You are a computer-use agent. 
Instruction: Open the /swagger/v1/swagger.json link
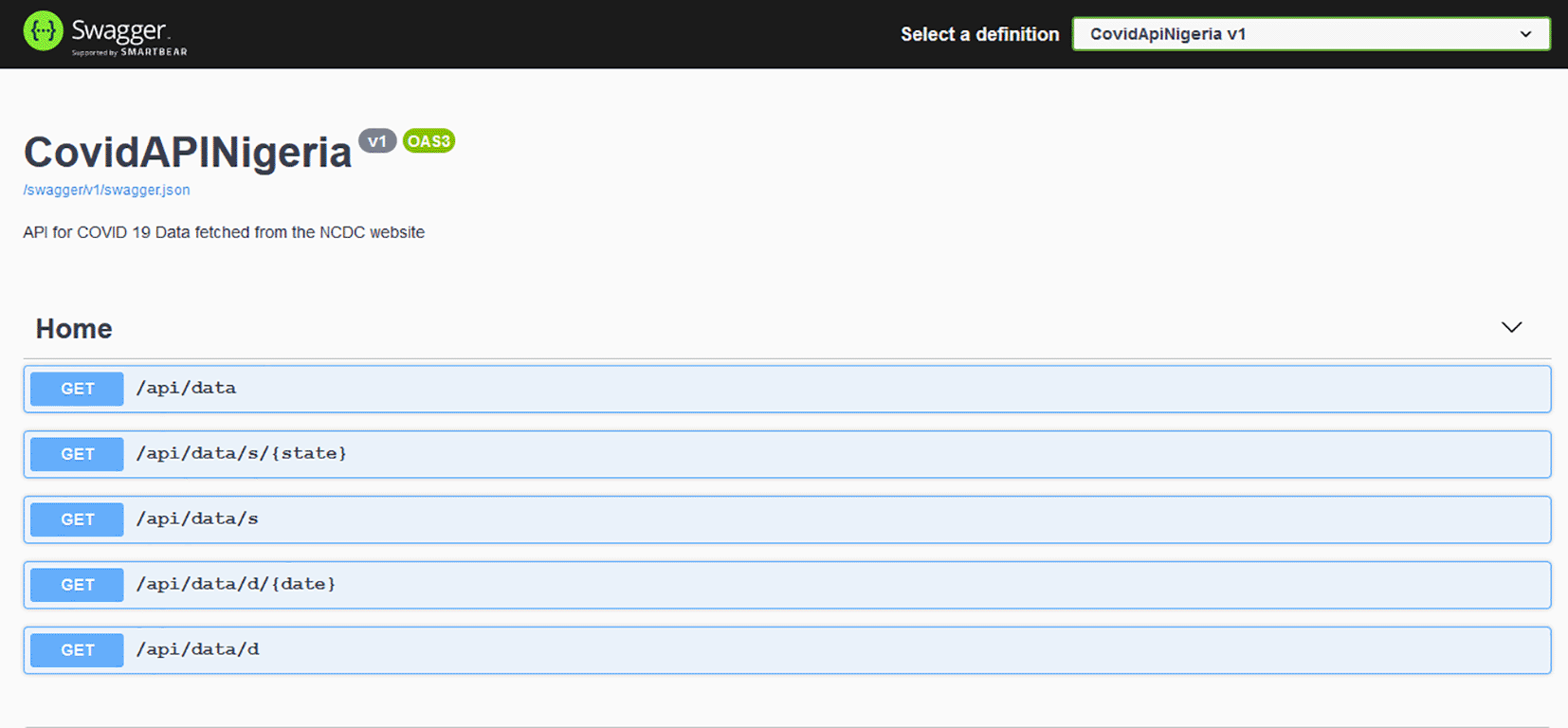[106, 190]
